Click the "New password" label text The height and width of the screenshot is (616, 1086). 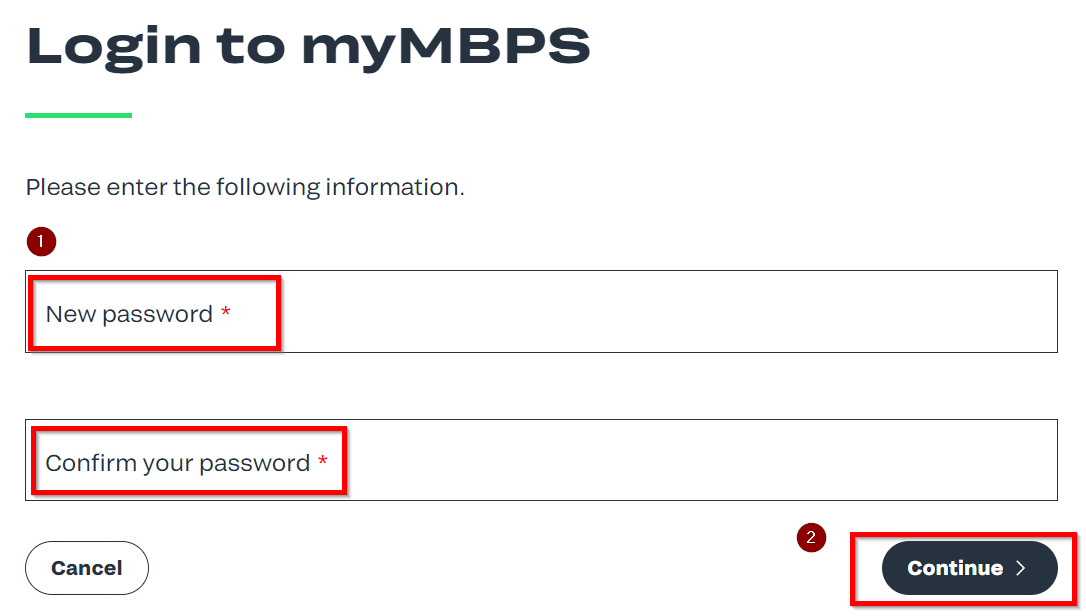(129, 314)
